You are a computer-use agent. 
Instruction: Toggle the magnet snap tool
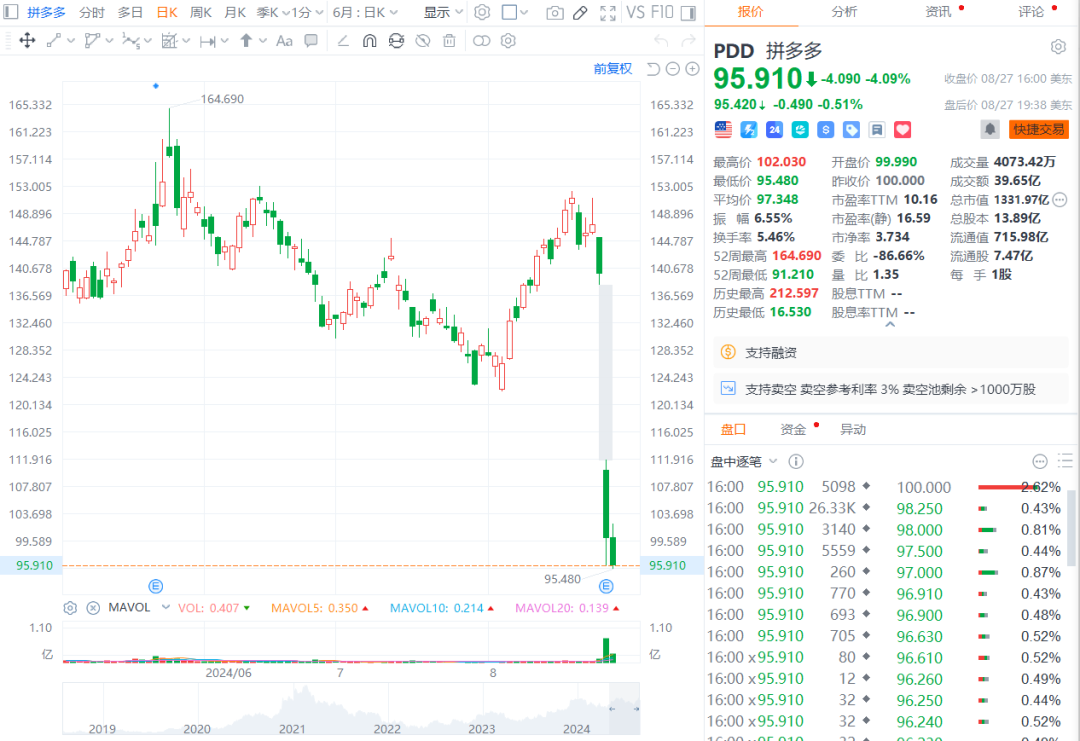coord(369,41)
